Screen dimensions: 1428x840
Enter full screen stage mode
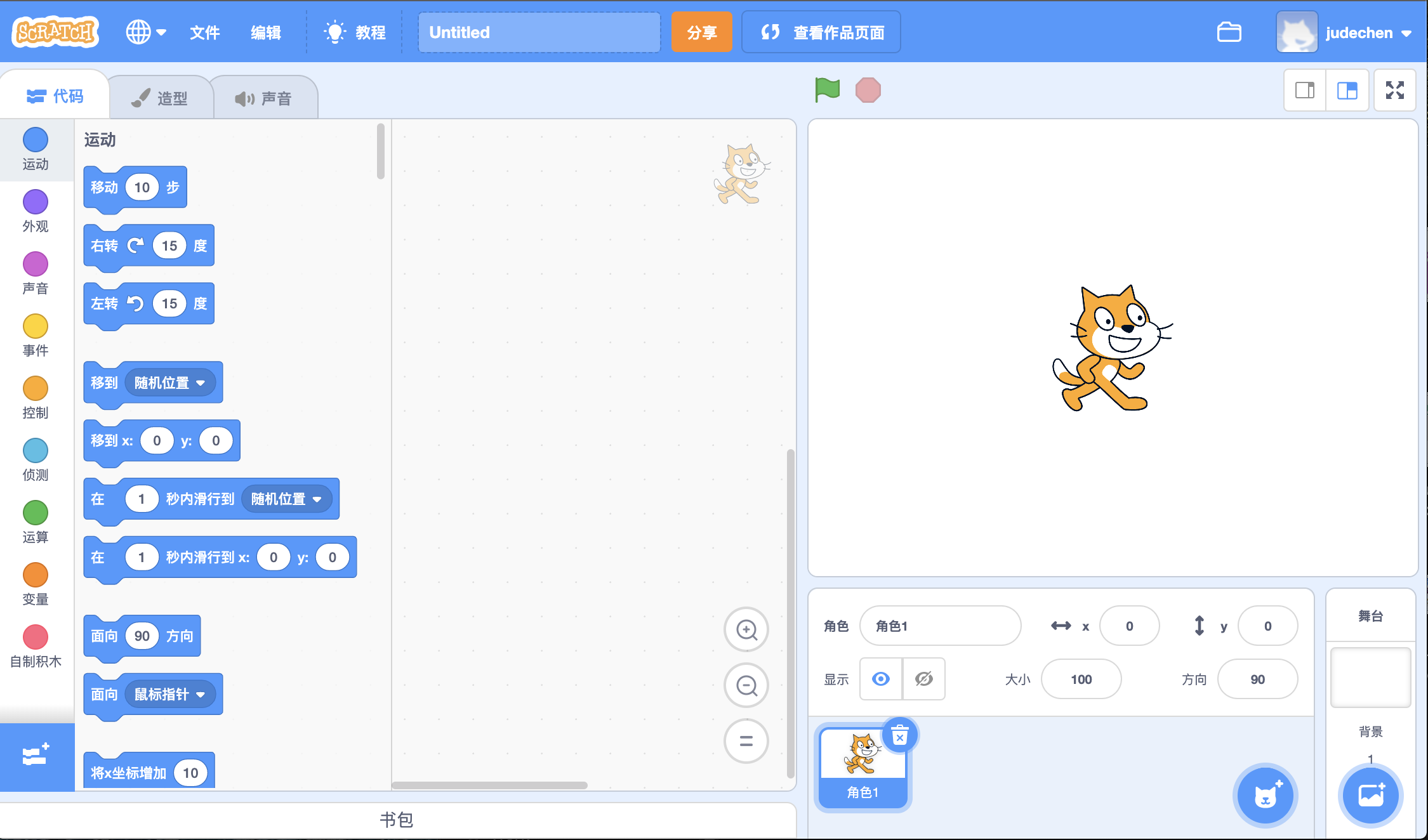[x=1395, y=90]
